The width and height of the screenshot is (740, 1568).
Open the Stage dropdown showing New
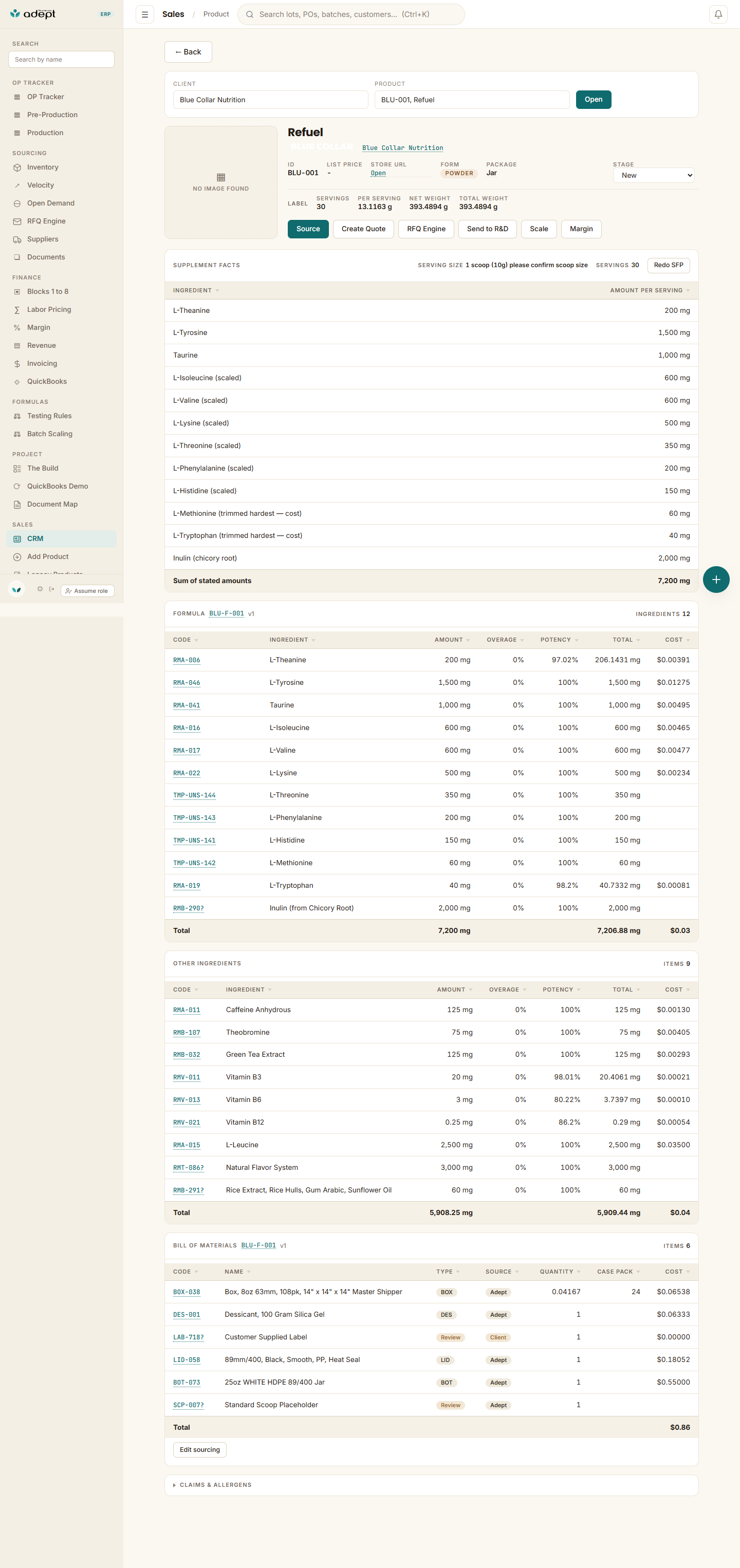click(x=653, y=175)
